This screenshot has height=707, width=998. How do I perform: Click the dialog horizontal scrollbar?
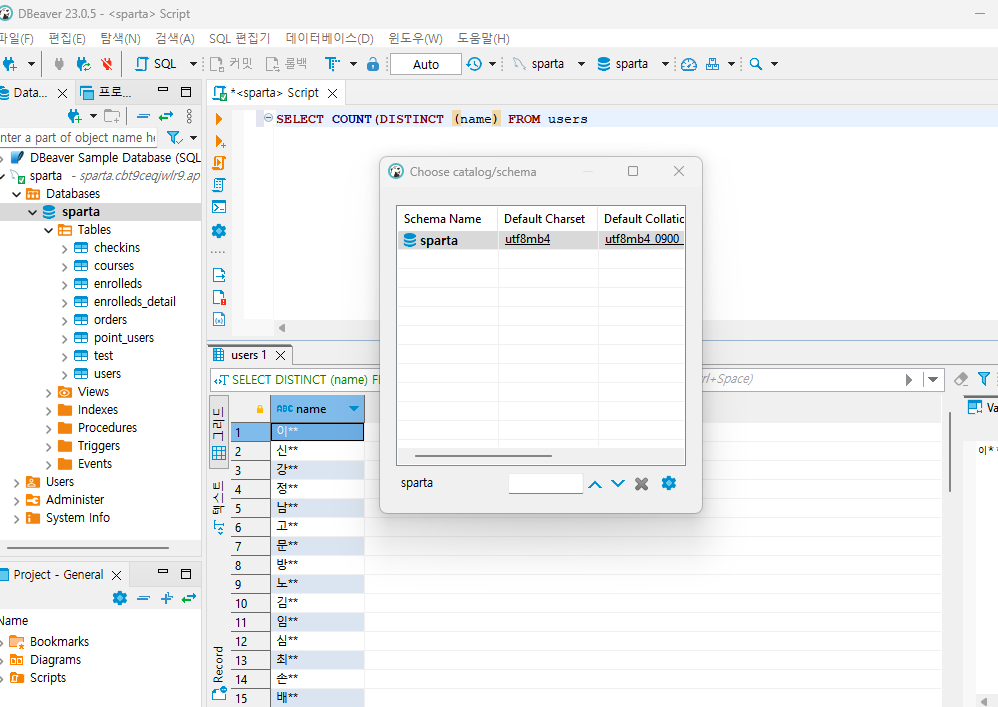tap(483, 456)
